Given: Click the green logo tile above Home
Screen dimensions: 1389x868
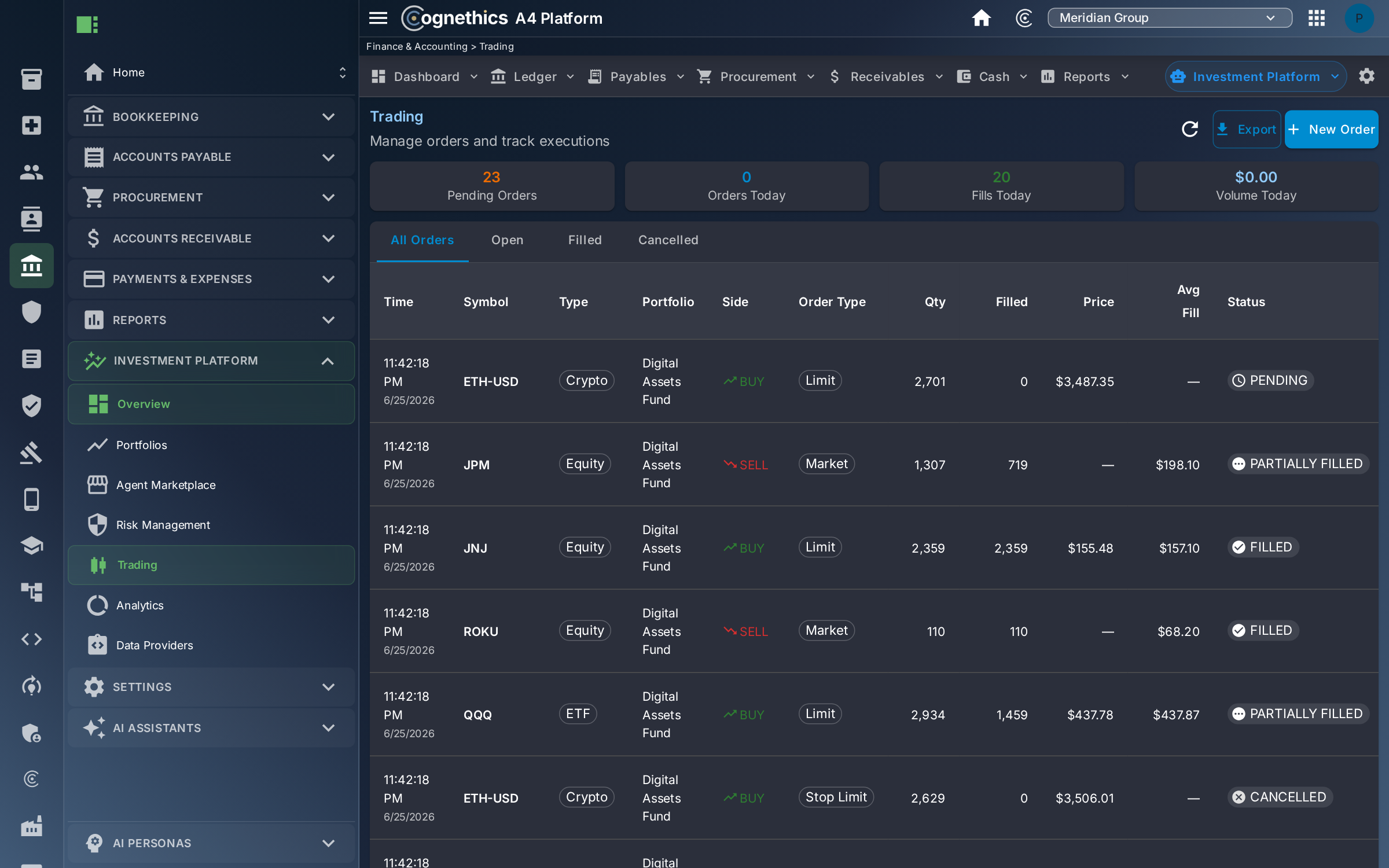Looking at the screenshot, I should pos(87,24).
